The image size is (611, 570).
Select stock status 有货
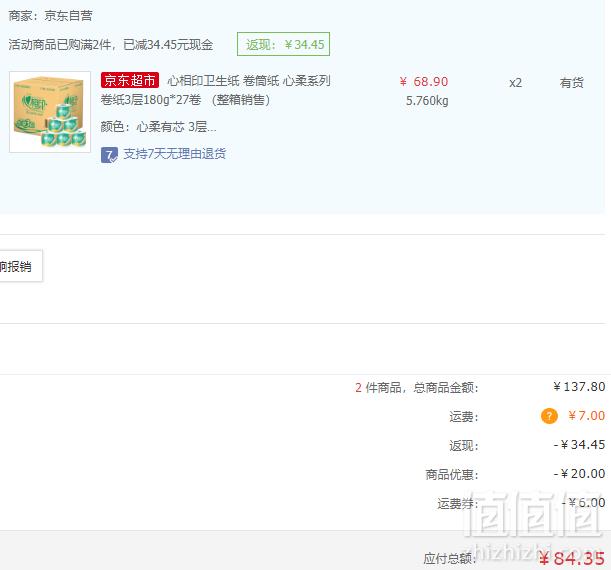572,83
